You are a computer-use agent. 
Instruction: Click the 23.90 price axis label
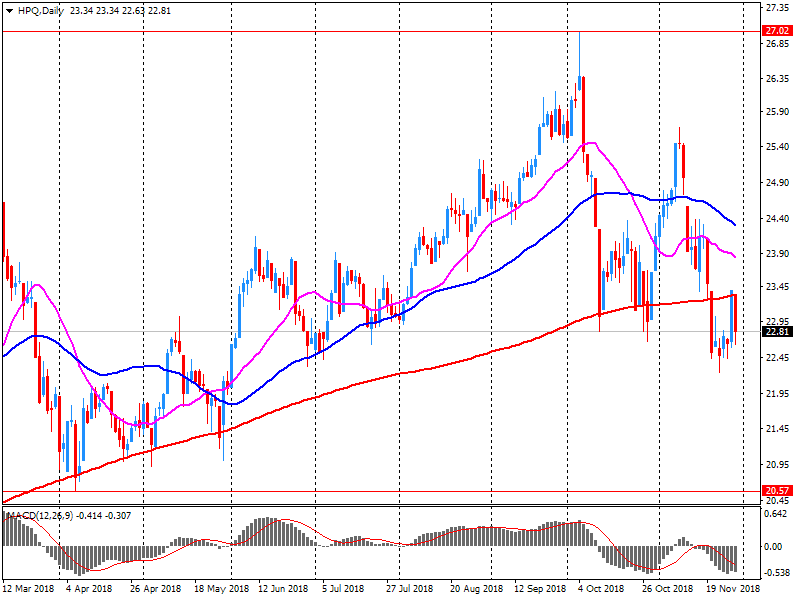[x=777, y=254]
